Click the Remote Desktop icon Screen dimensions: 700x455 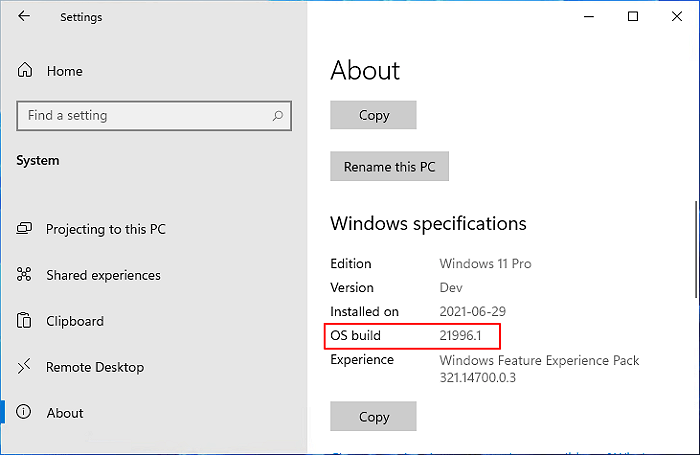(26, 367)
